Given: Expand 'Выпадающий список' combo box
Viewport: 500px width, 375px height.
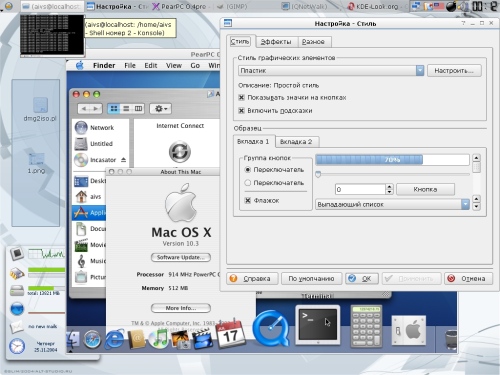Looking at the screenshot, I should (392, 204).
